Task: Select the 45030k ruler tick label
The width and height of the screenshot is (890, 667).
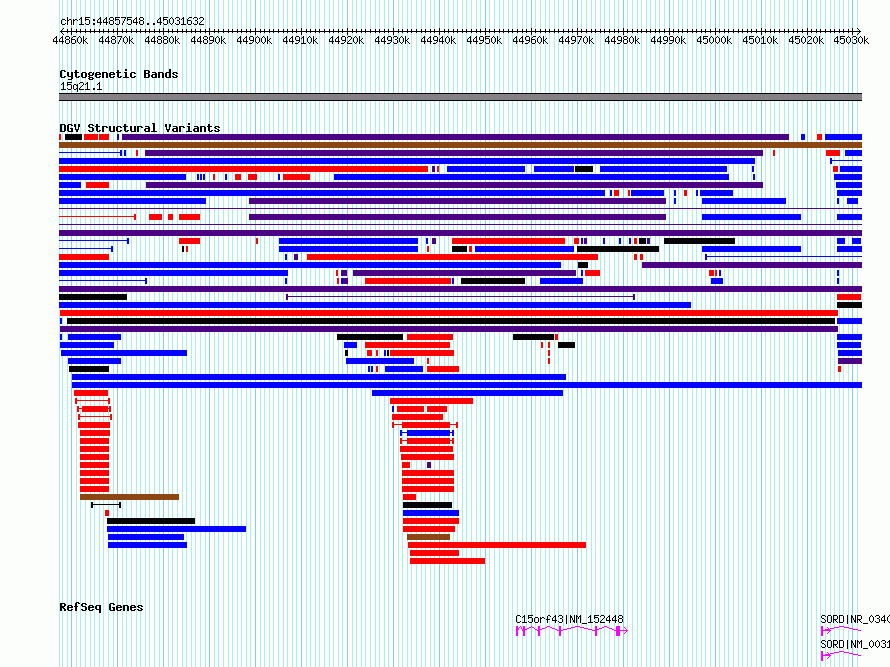Action: click(x=851, y=40)
